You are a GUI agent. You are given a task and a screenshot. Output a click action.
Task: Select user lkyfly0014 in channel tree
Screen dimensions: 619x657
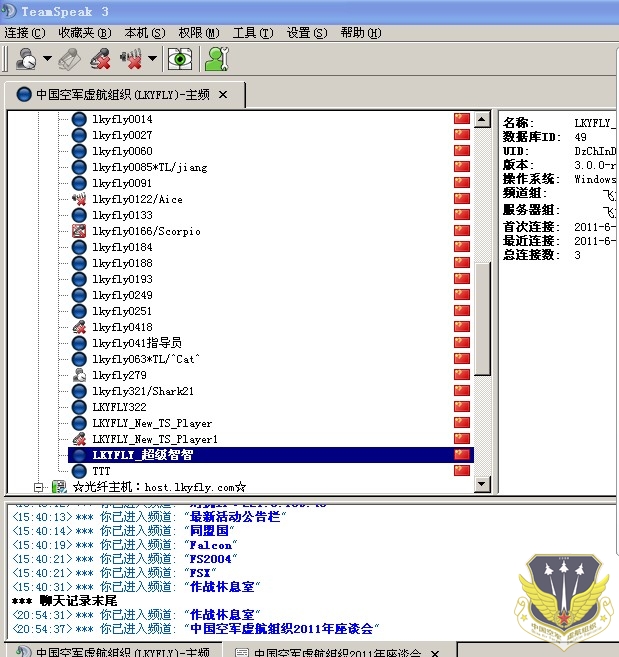122,119
